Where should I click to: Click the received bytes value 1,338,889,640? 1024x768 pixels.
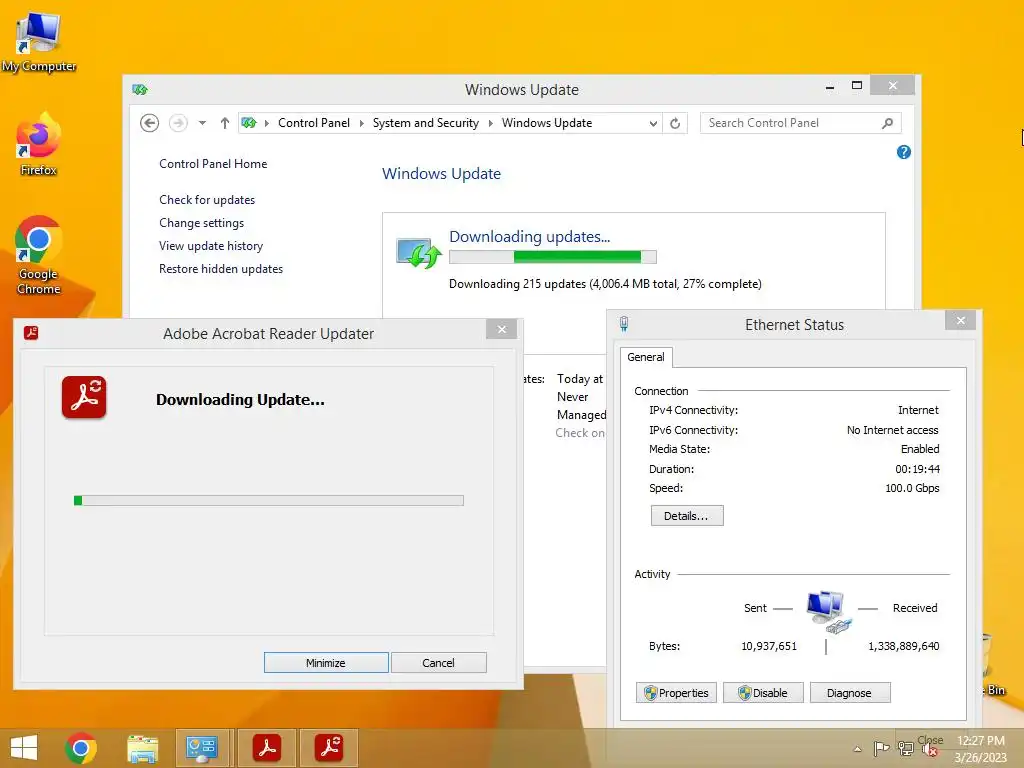coord(904,646)
